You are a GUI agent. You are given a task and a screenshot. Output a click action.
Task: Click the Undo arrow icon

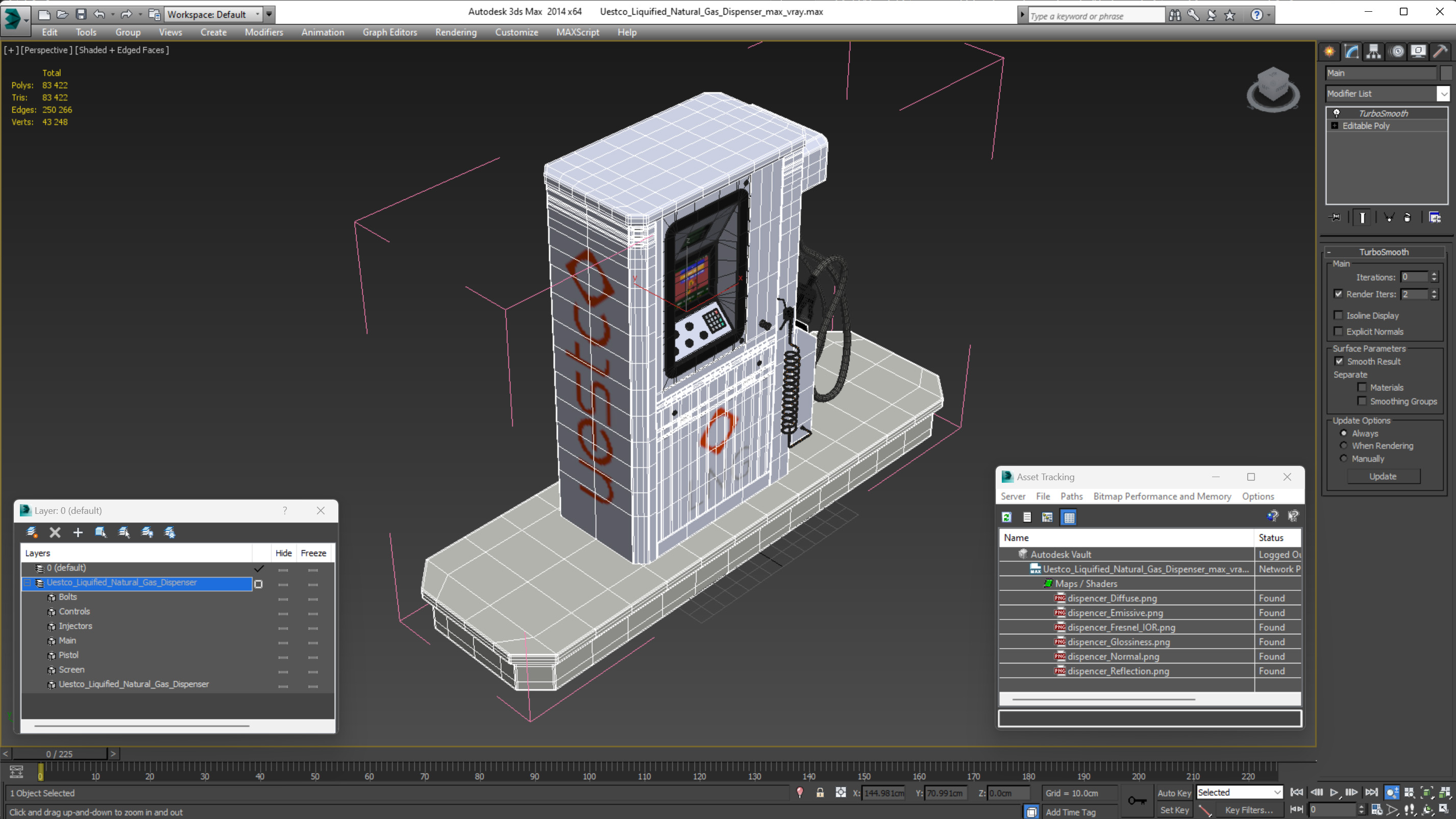click(x=100, y=14)
